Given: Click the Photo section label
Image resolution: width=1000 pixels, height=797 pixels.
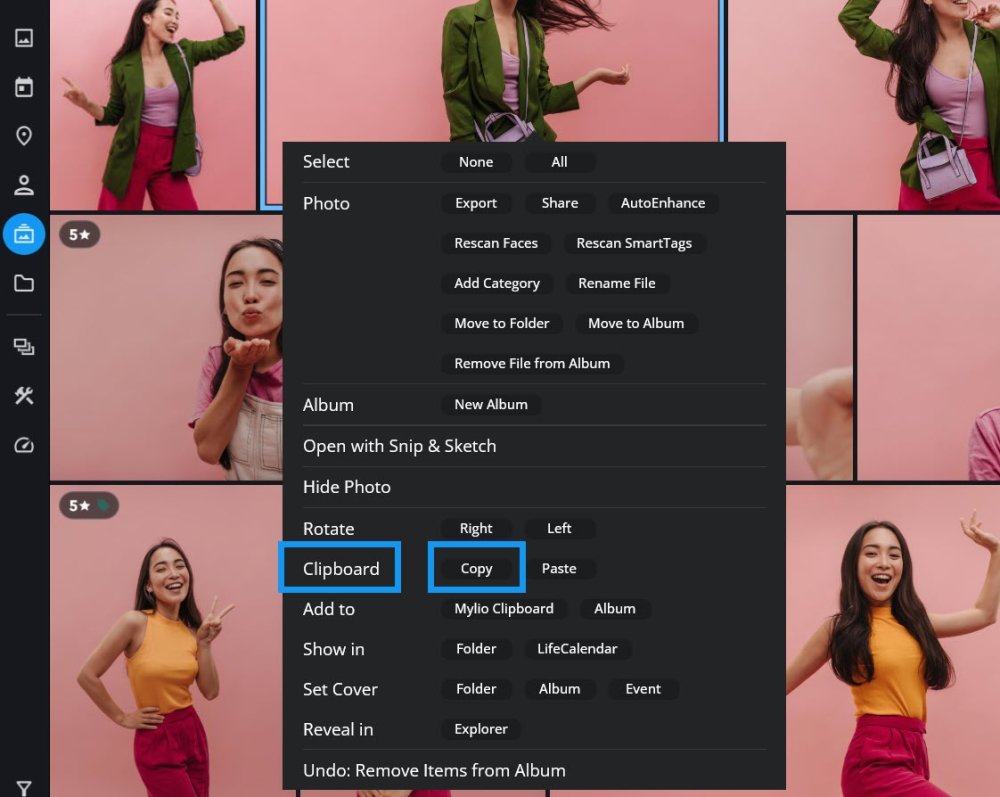Looking at the screenshot, I should 326,203.
